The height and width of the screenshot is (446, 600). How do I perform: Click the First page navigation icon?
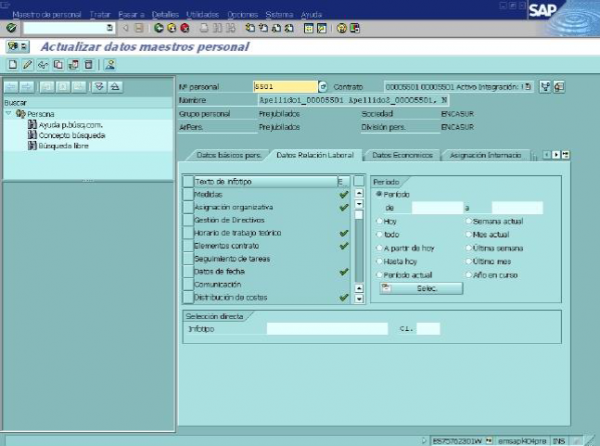tap(250, 28)
